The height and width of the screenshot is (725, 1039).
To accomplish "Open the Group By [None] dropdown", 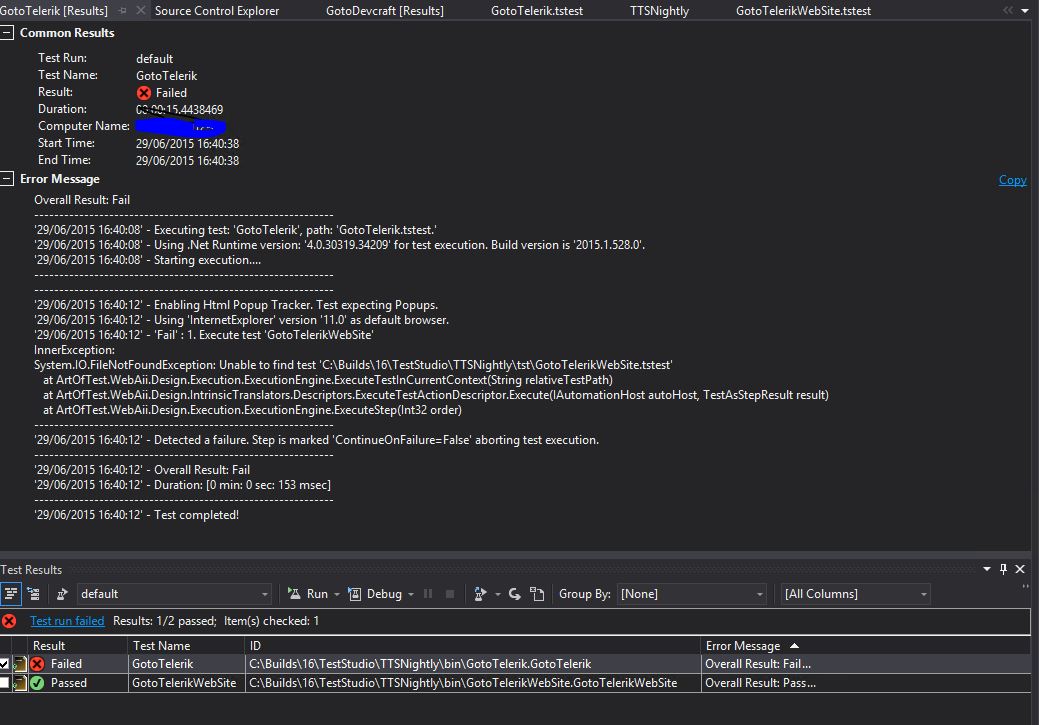I will (691, 594).
